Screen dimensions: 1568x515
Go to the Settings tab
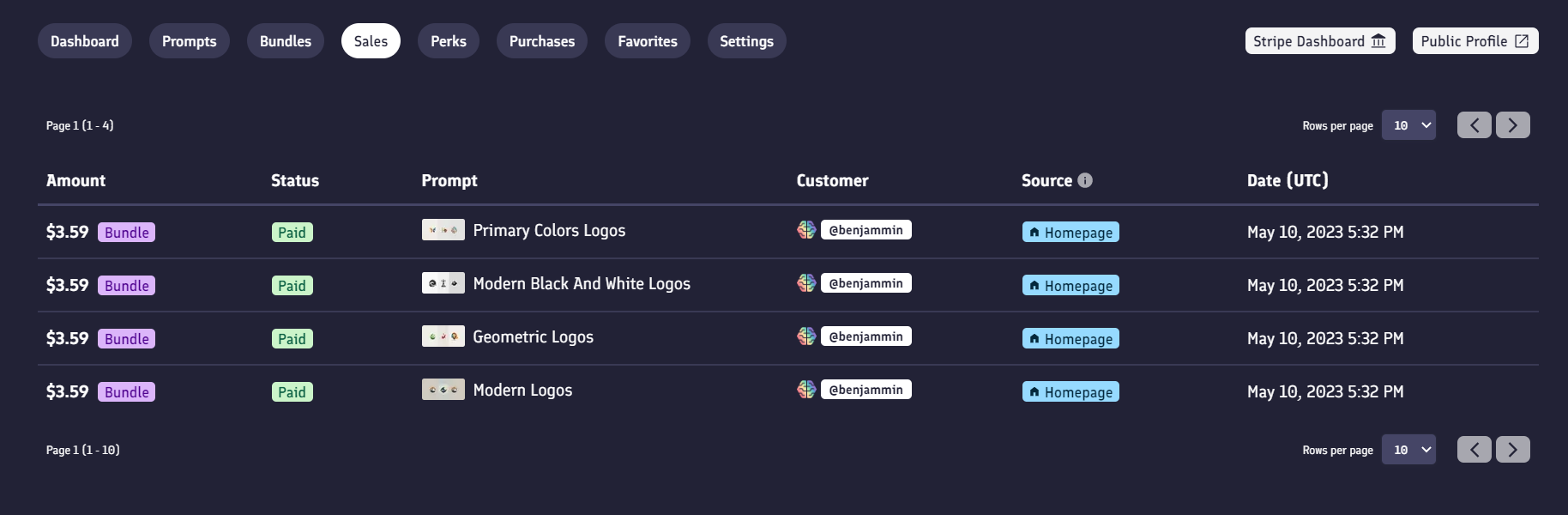click(746, 41)
